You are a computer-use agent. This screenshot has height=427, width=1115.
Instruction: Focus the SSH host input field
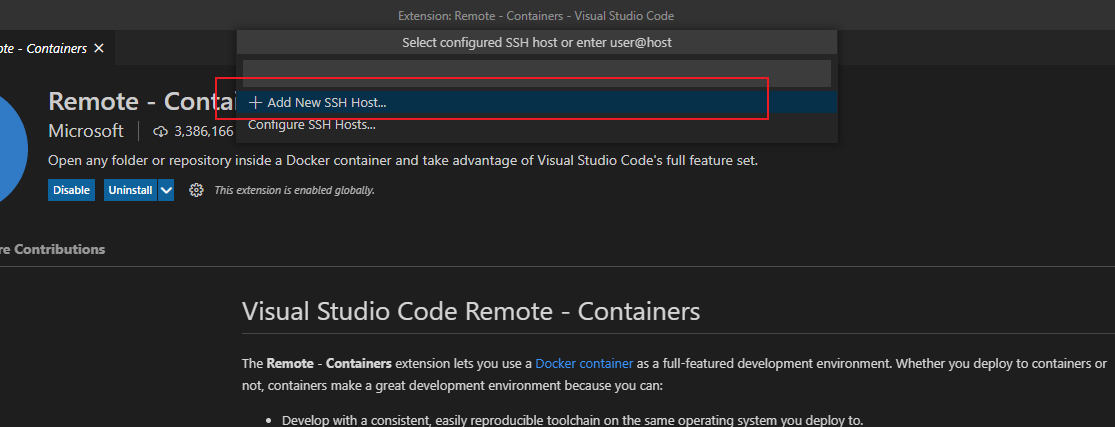(x=537, y=73)
